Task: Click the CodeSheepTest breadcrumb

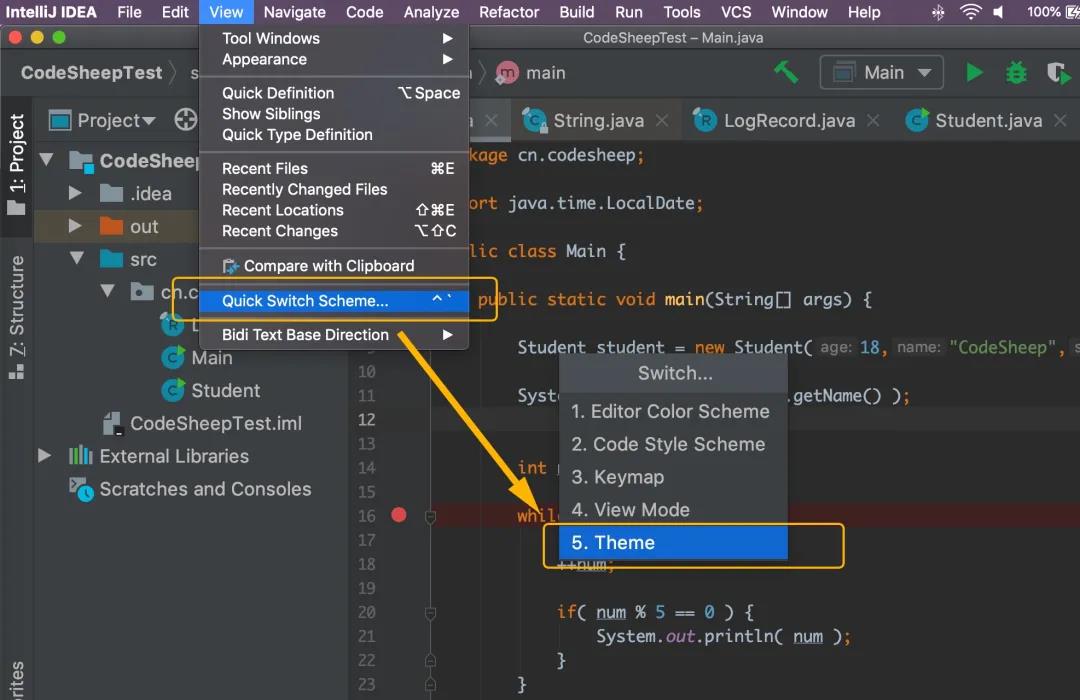Action: click(92, 72)
